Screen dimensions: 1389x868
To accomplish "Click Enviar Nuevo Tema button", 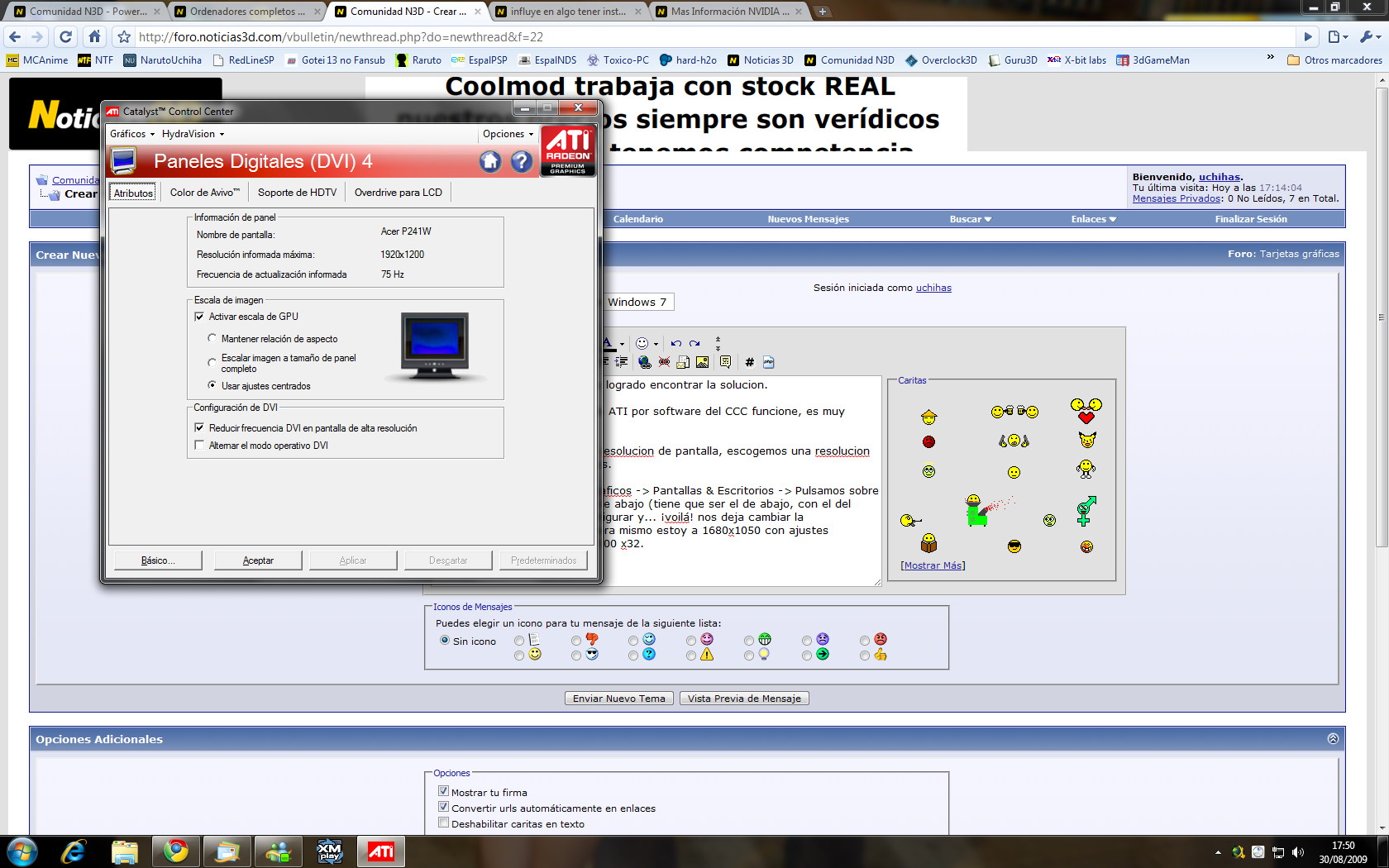I will [619, 699].
